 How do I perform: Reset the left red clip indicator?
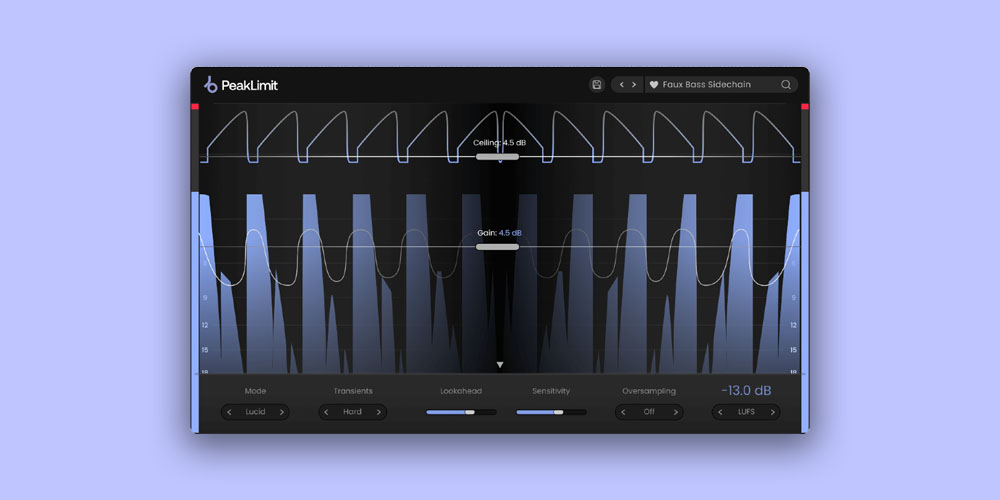(x=195, y=106)
